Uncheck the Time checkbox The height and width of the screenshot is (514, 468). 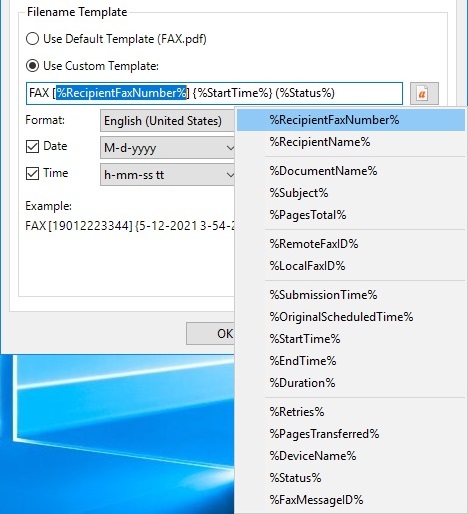(32, 173)
